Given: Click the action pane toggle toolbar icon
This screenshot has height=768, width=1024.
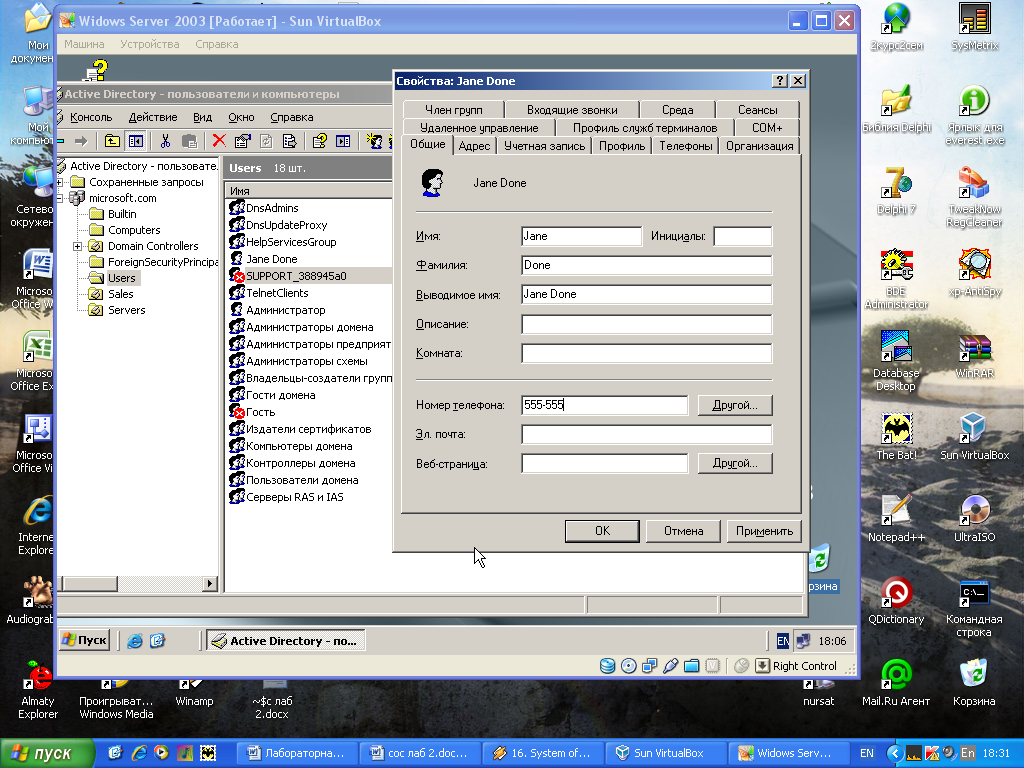Looking at the screenshot, I should 343,141.
